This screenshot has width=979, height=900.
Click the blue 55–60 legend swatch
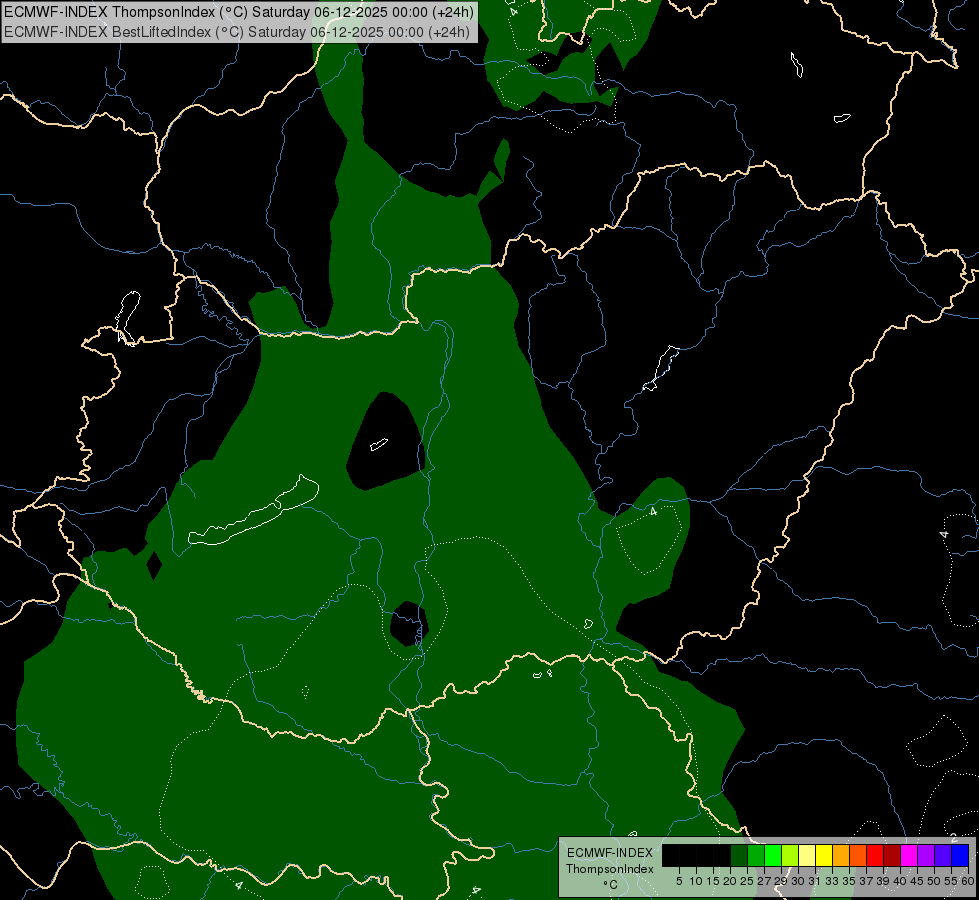(x=960, y=856)
